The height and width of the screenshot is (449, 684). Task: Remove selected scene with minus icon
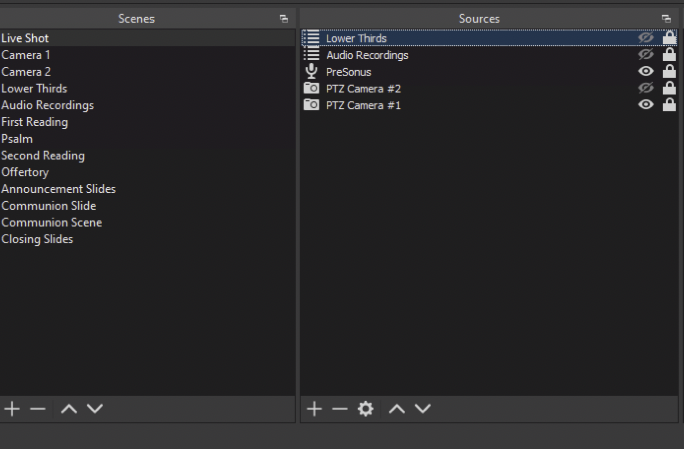click(x=38, y=409)
